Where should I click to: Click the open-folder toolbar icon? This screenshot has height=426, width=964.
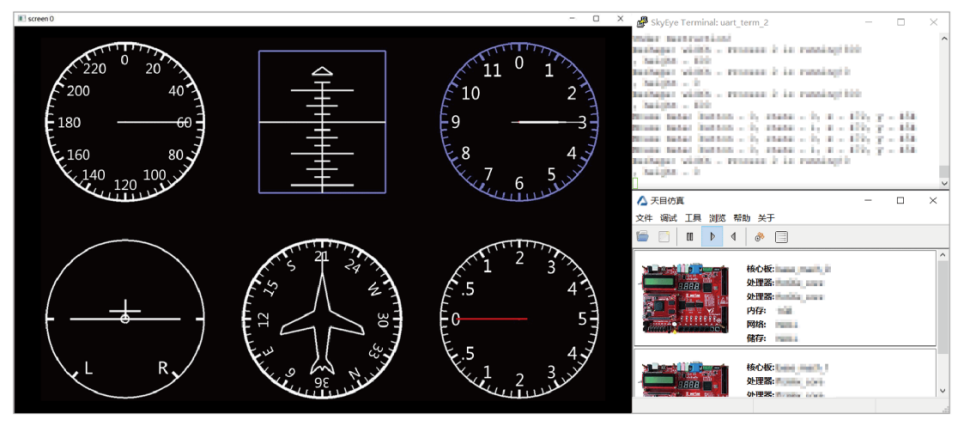point(643,237)
